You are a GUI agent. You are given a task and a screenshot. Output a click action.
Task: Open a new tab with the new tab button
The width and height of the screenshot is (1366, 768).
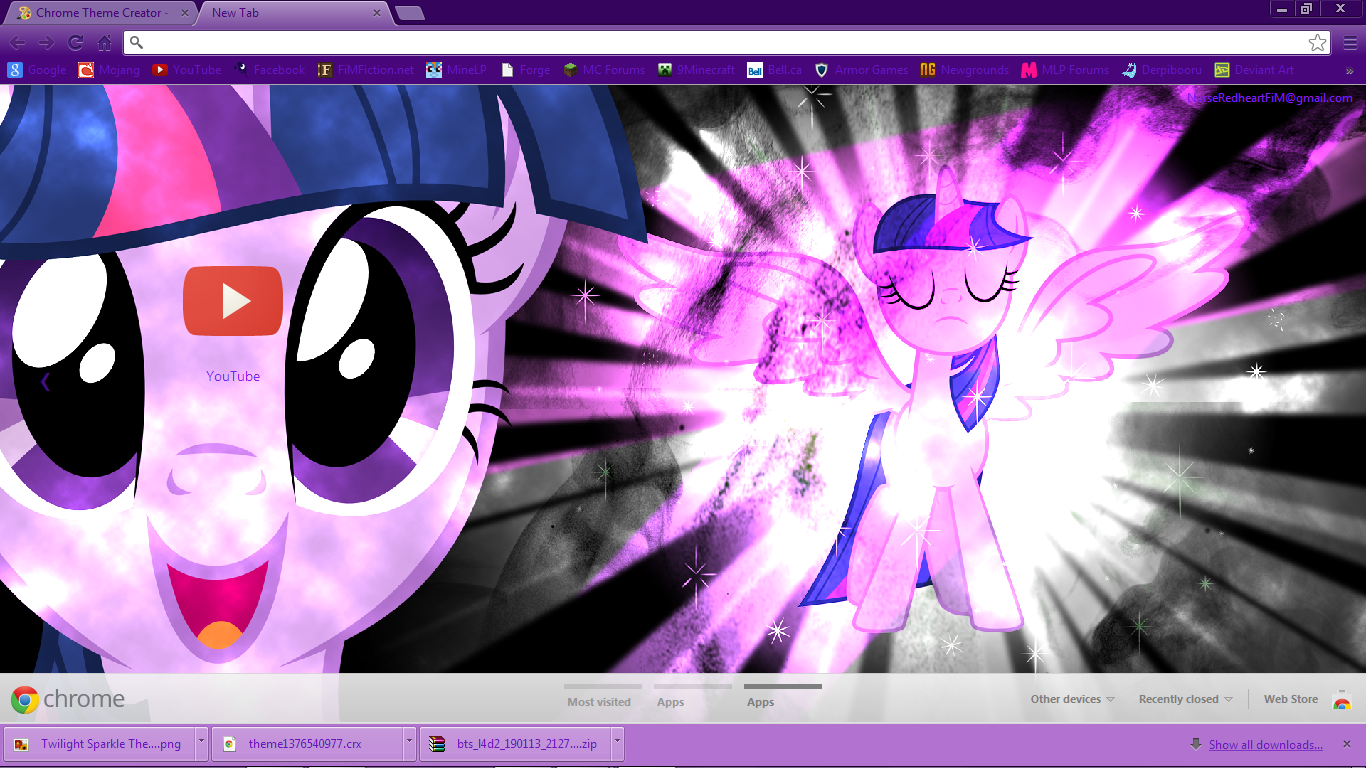(x=409, y=13)
